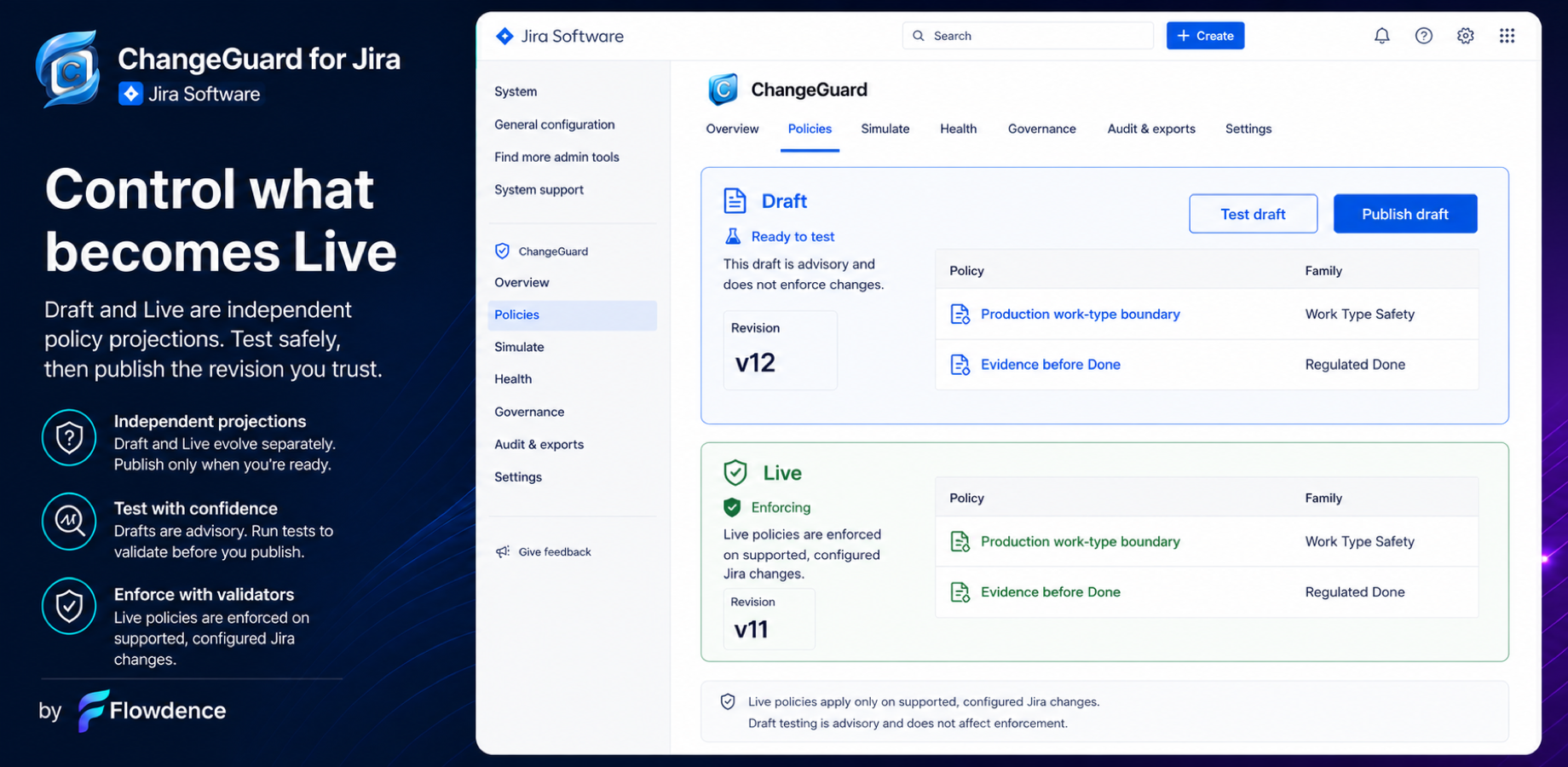Click the Draft revision v12 value
Screen dimensions: 1568x767
(755, 363)
